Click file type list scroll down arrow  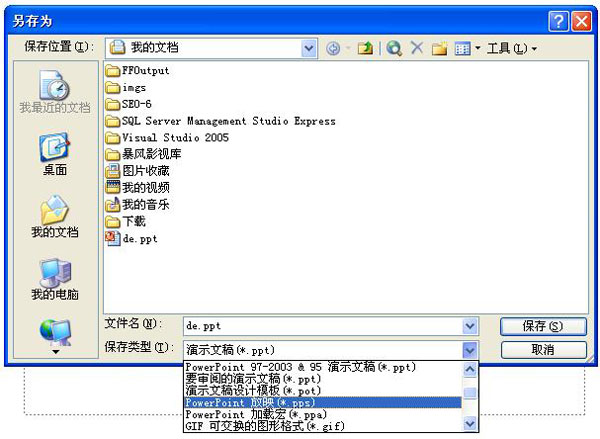coord(470,424)
